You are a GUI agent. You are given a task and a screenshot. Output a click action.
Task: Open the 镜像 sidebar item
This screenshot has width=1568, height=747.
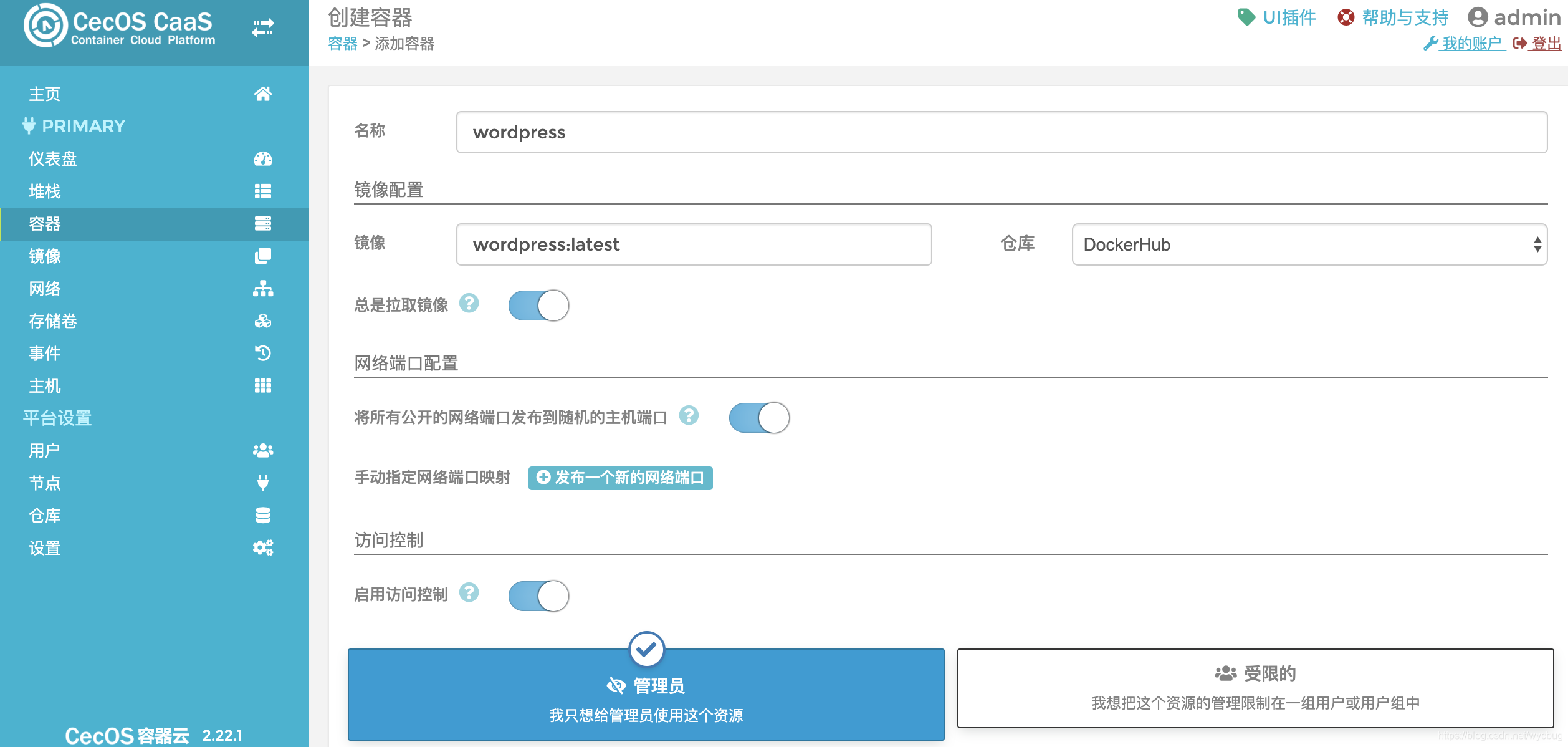(x=155, y=256)
